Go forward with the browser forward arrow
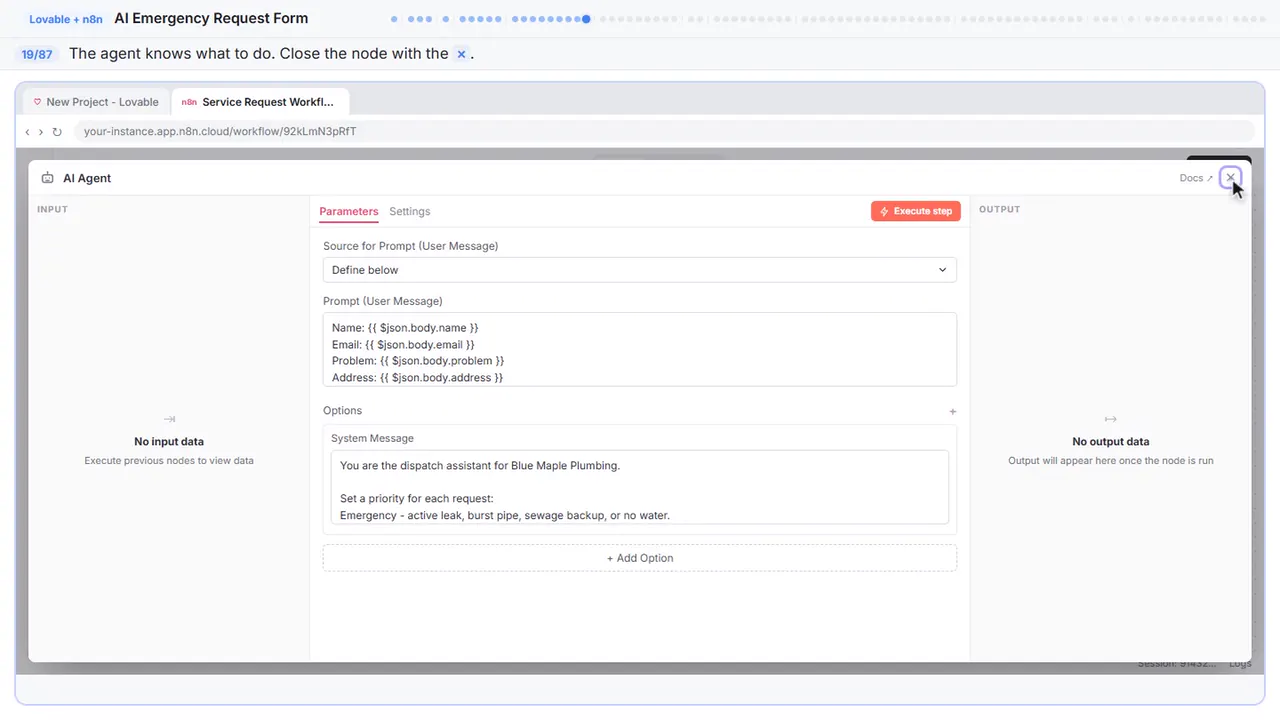The height and width of the screenshot is (720, 1280). click(x=41, y=132)
